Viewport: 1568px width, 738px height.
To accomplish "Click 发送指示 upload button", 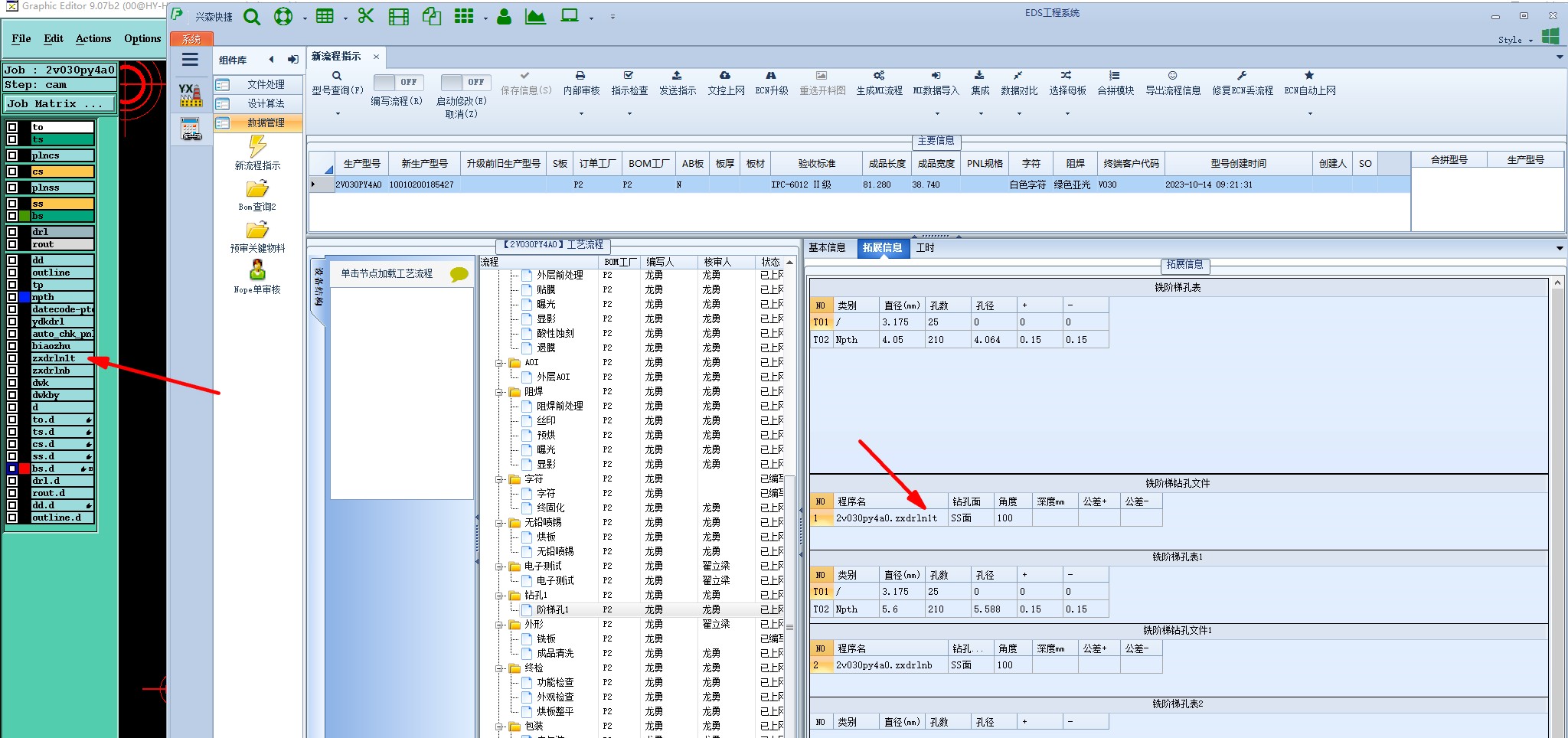I will click(x=678, y=83).
